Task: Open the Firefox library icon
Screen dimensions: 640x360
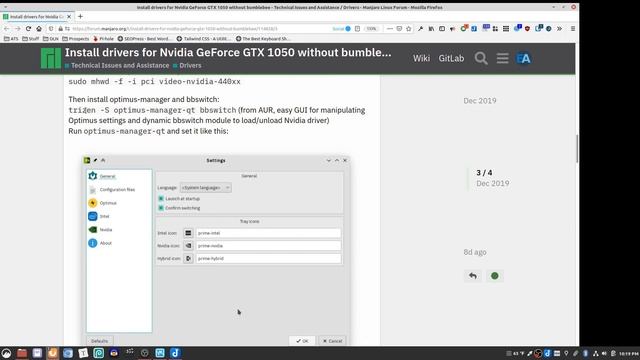Action: [431, 29]
